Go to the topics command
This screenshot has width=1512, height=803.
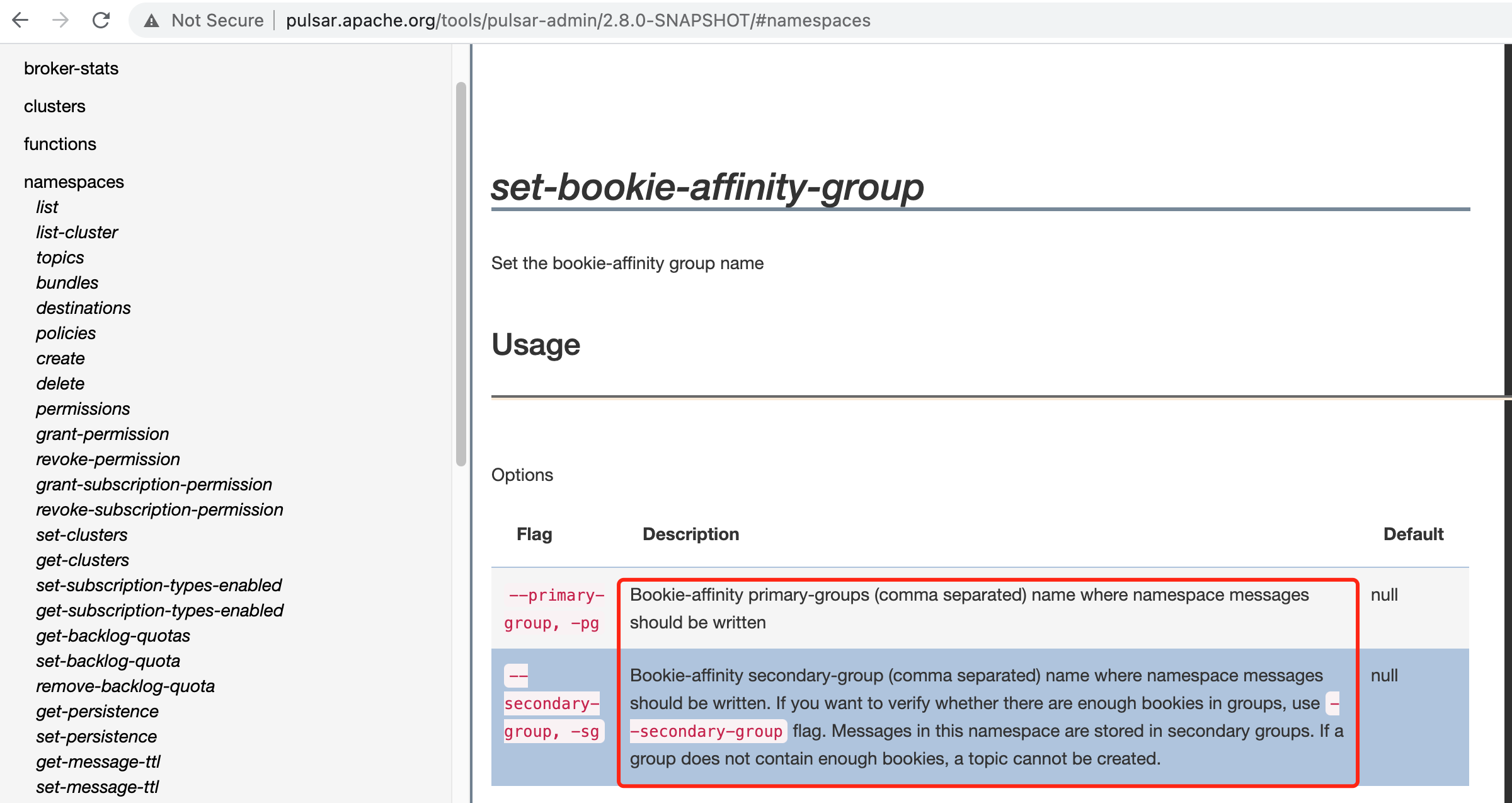(60, 257)
